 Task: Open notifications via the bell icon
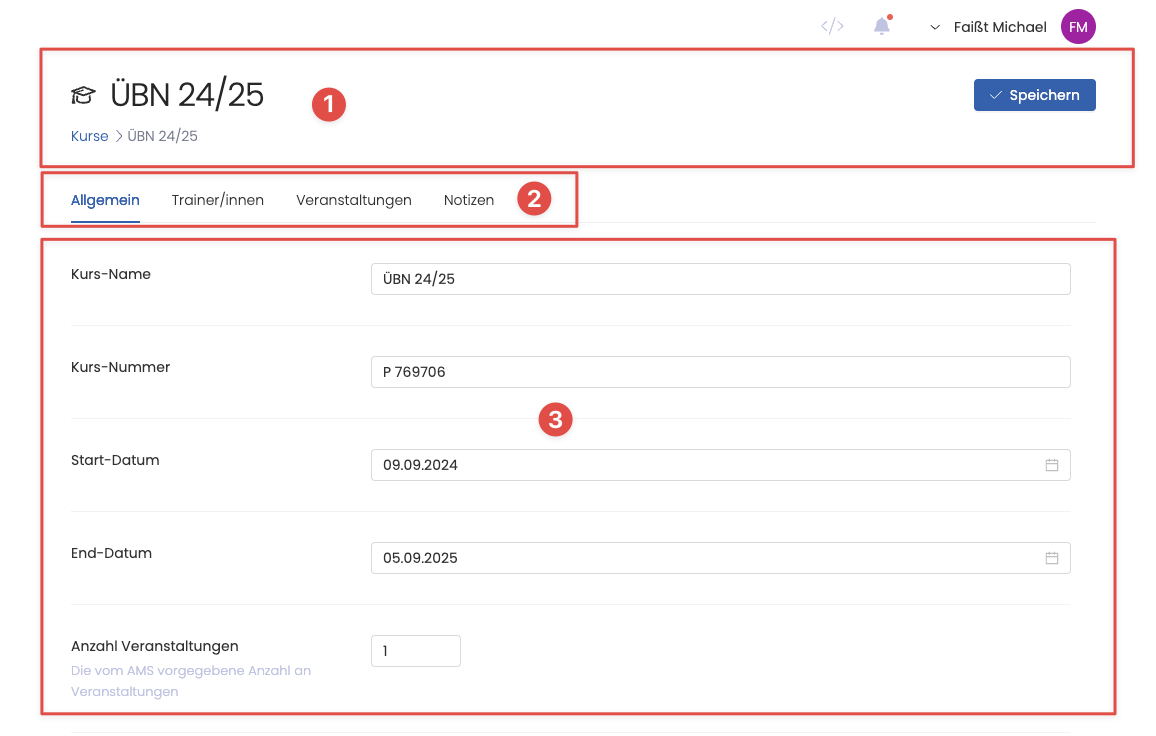coord(881,27)
